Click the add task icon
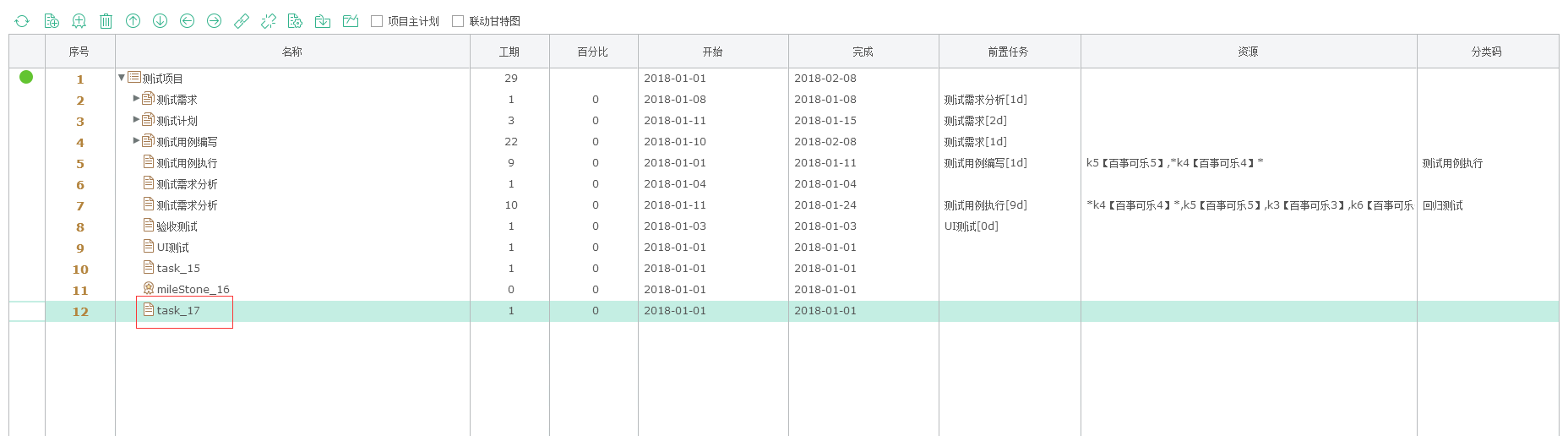Image resolution: width=1568 pixels, height=436 pixels. pos(52,21)
